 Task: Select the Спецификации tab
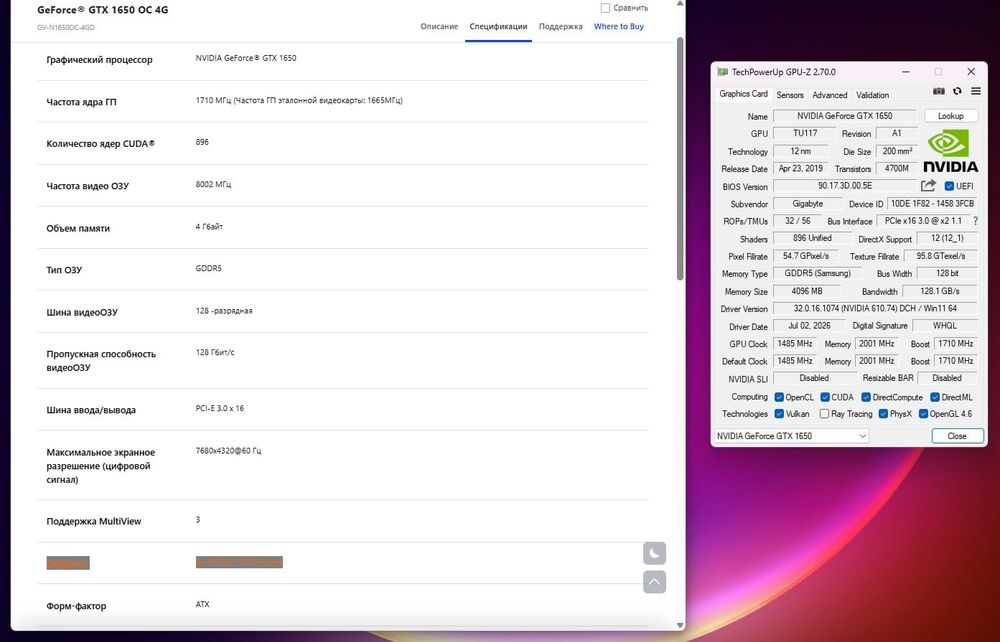[x=498, y=27]
